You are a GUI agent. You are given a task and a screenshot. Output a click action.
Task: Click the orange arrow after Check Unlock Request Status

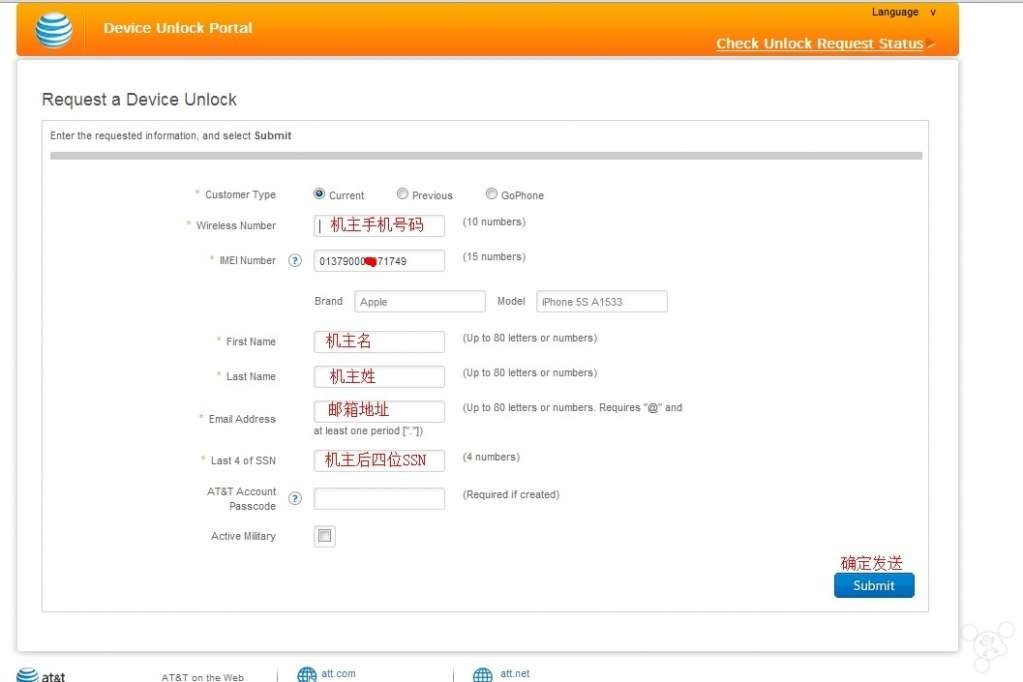[x=929, y=44]
